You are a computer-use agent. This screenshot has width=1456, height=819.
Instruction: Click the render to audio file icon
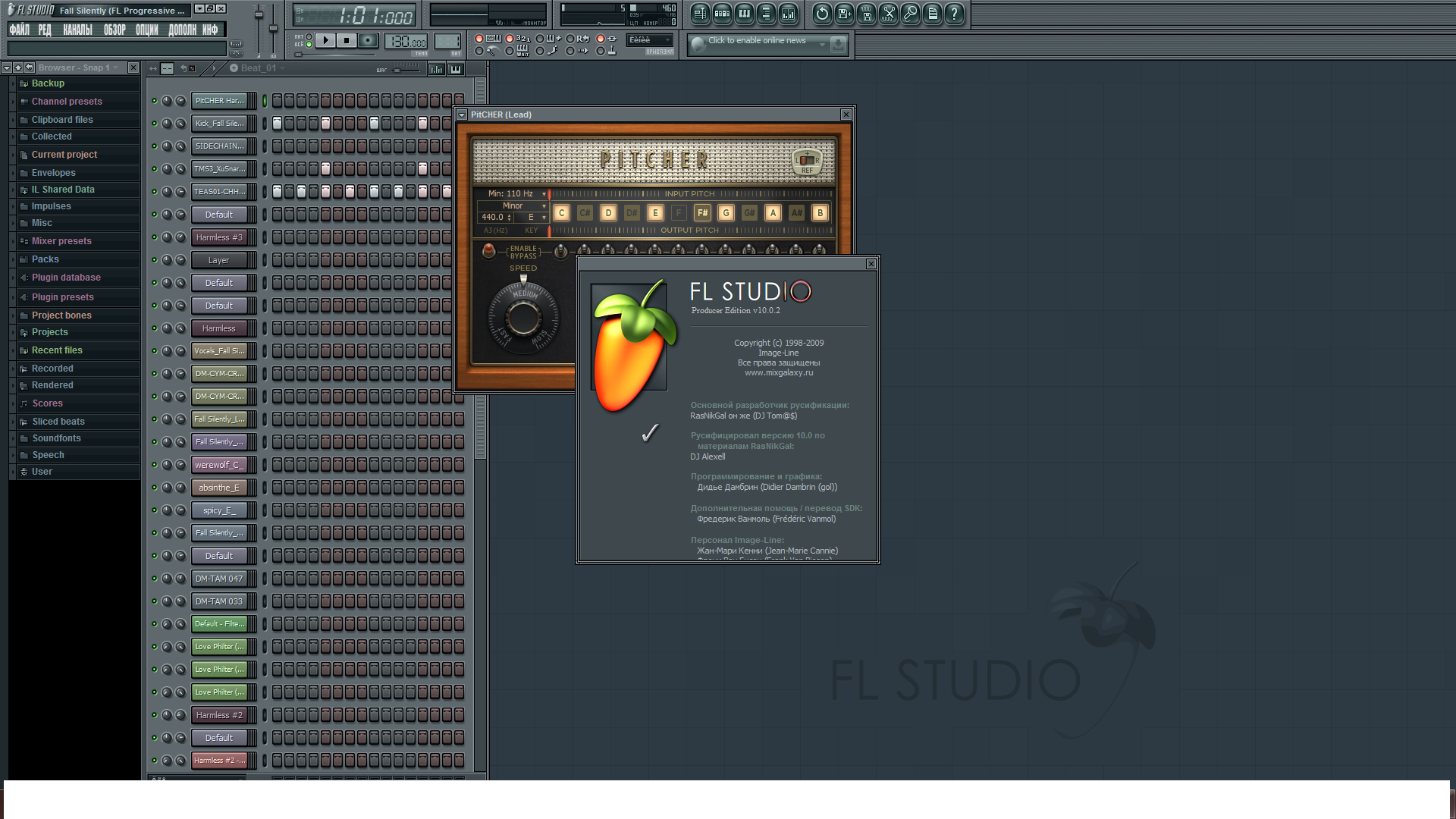pos(866,14)
